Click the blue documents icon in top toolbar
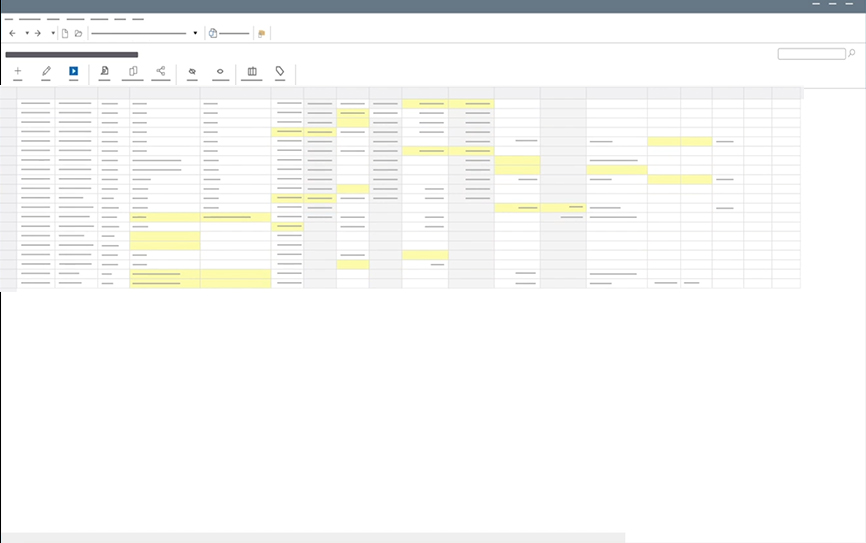866x543 pixels. pyautogui.click(x=213, y=33)
